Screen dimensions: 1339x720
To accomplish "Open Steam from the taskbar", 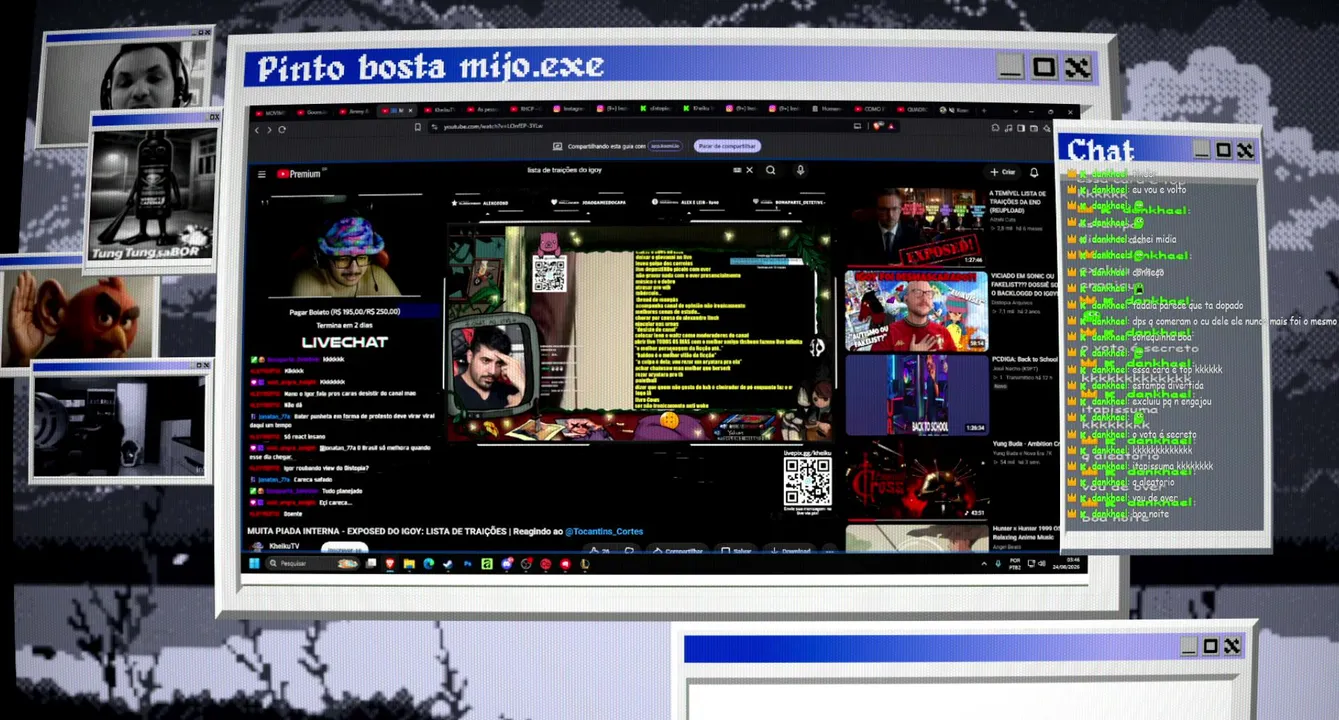I will pyautogui.click(x=447, y=564).
